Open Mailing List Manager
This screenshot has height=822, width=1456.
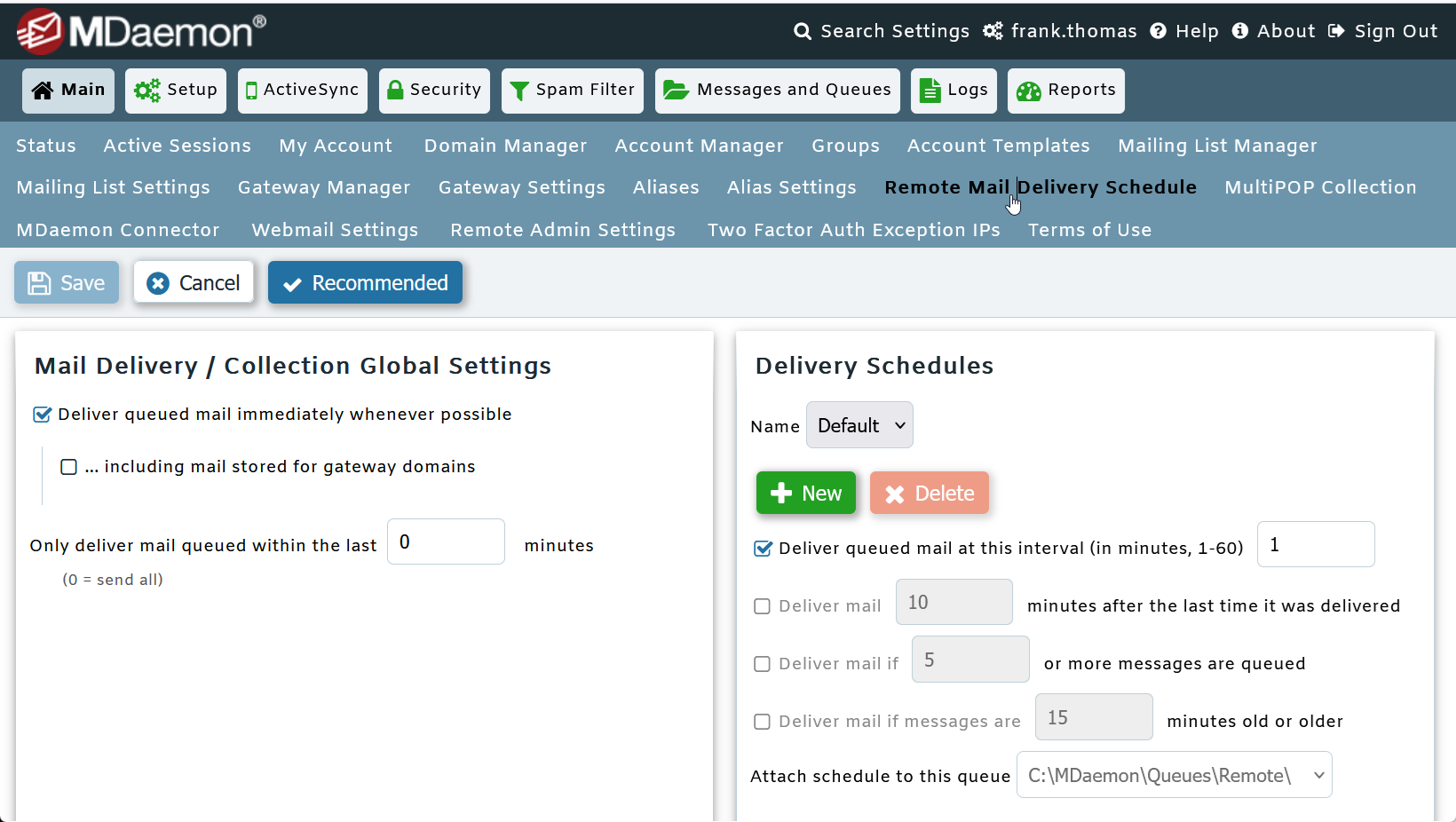(1218, 146)
